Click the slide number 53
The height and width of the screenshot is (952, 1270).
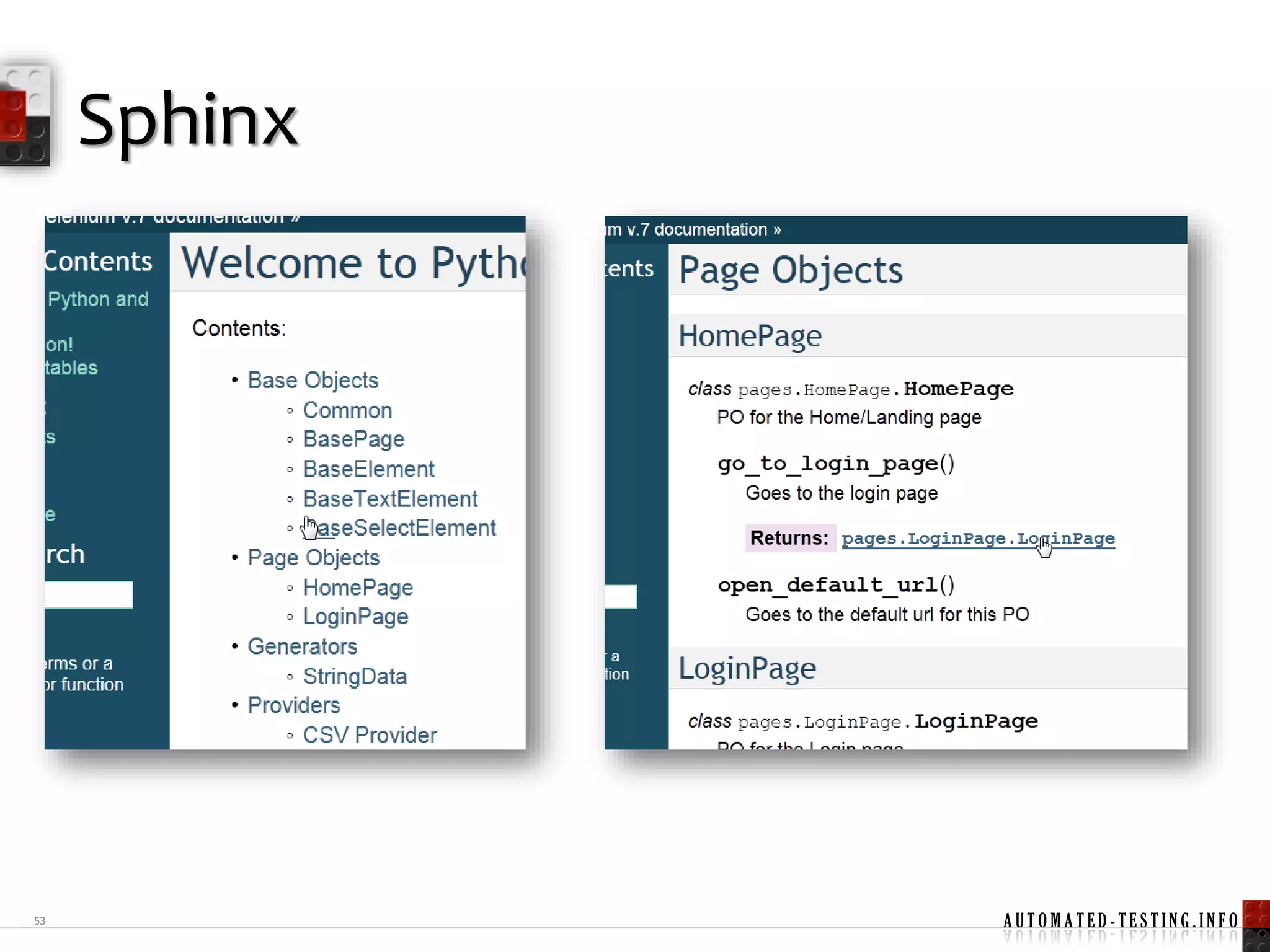coord(40,921)
